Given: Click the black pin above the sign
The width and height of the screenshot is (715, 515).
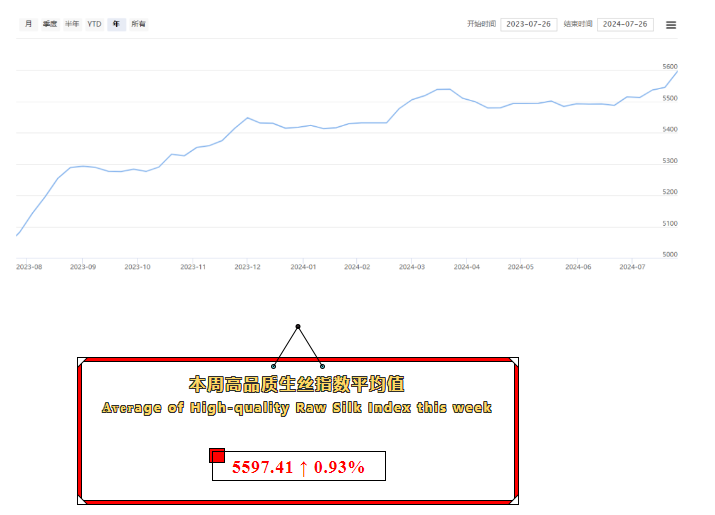Looking at the screenshot, I should tap(298, 327).
